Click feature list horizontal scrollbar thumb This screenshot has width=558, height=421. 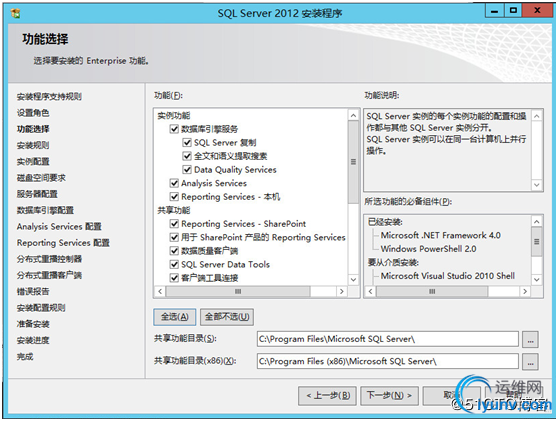click(238, 291)
